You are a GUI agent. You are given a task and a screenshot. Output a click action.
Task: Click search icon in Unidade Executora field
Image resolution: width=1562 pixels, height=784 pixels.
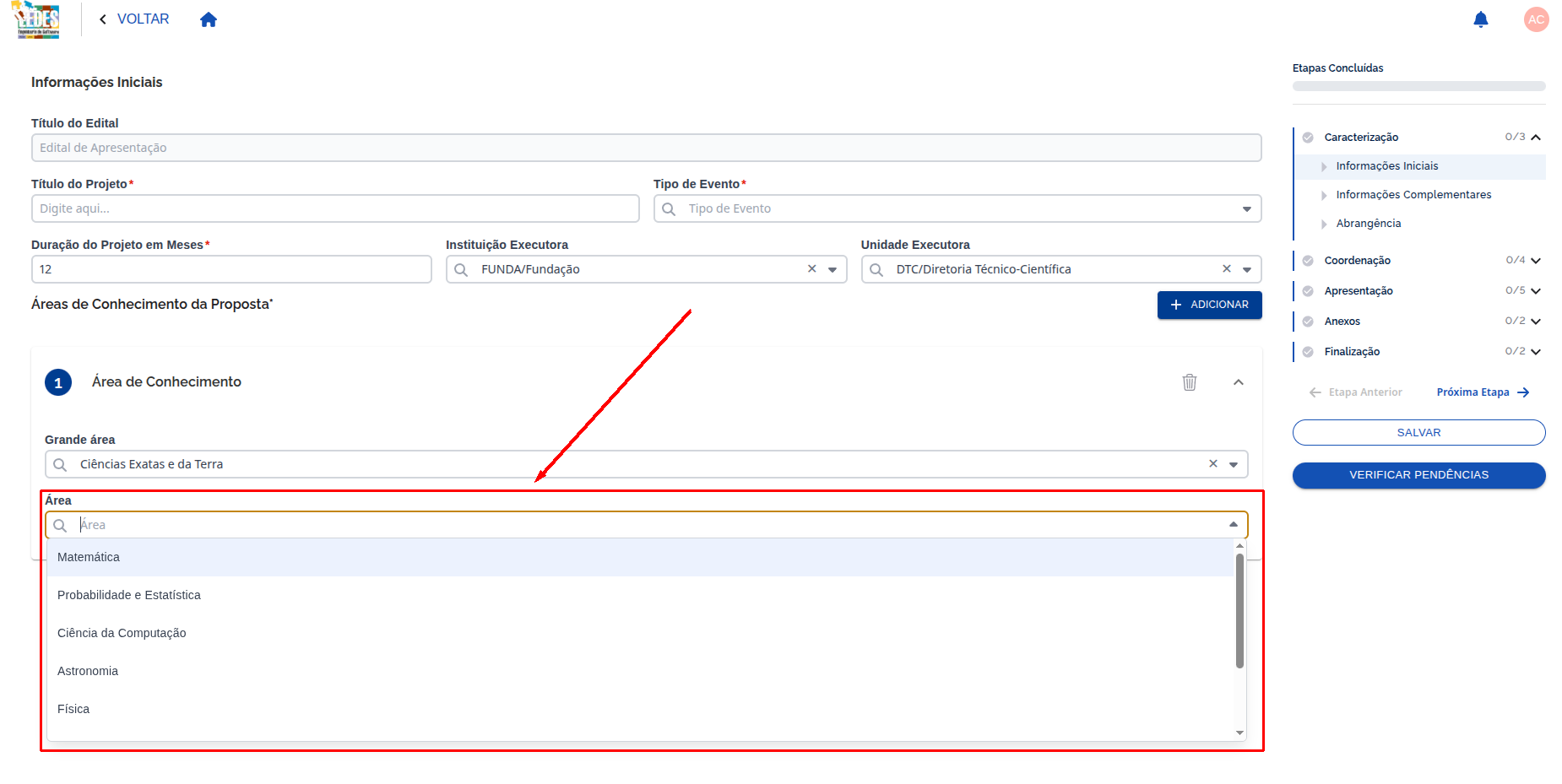click(x=876, y=270)
